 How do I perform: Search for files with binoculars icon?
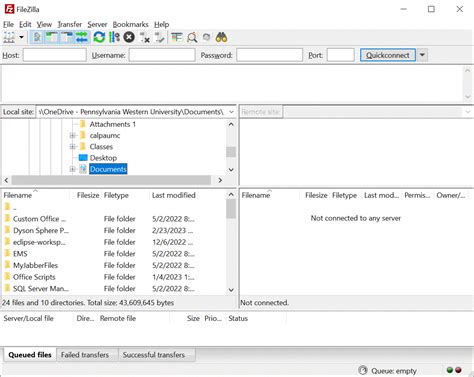(x=221, y=37)
